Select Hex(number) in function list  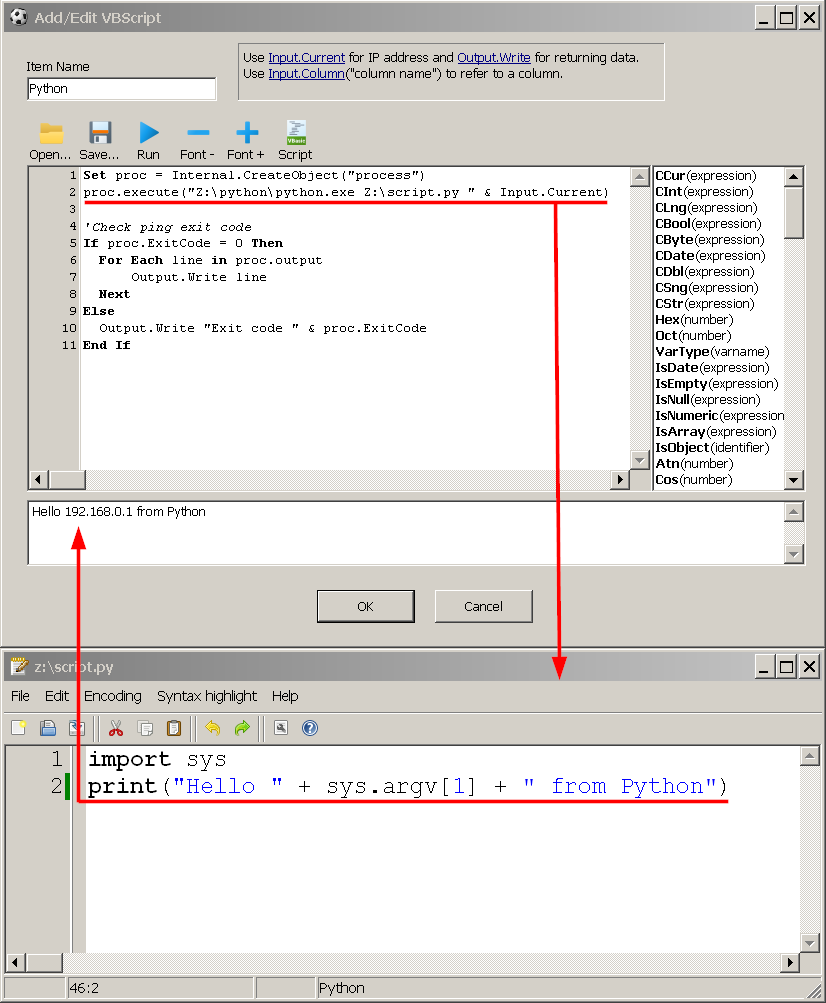click(x=694, y=319)
